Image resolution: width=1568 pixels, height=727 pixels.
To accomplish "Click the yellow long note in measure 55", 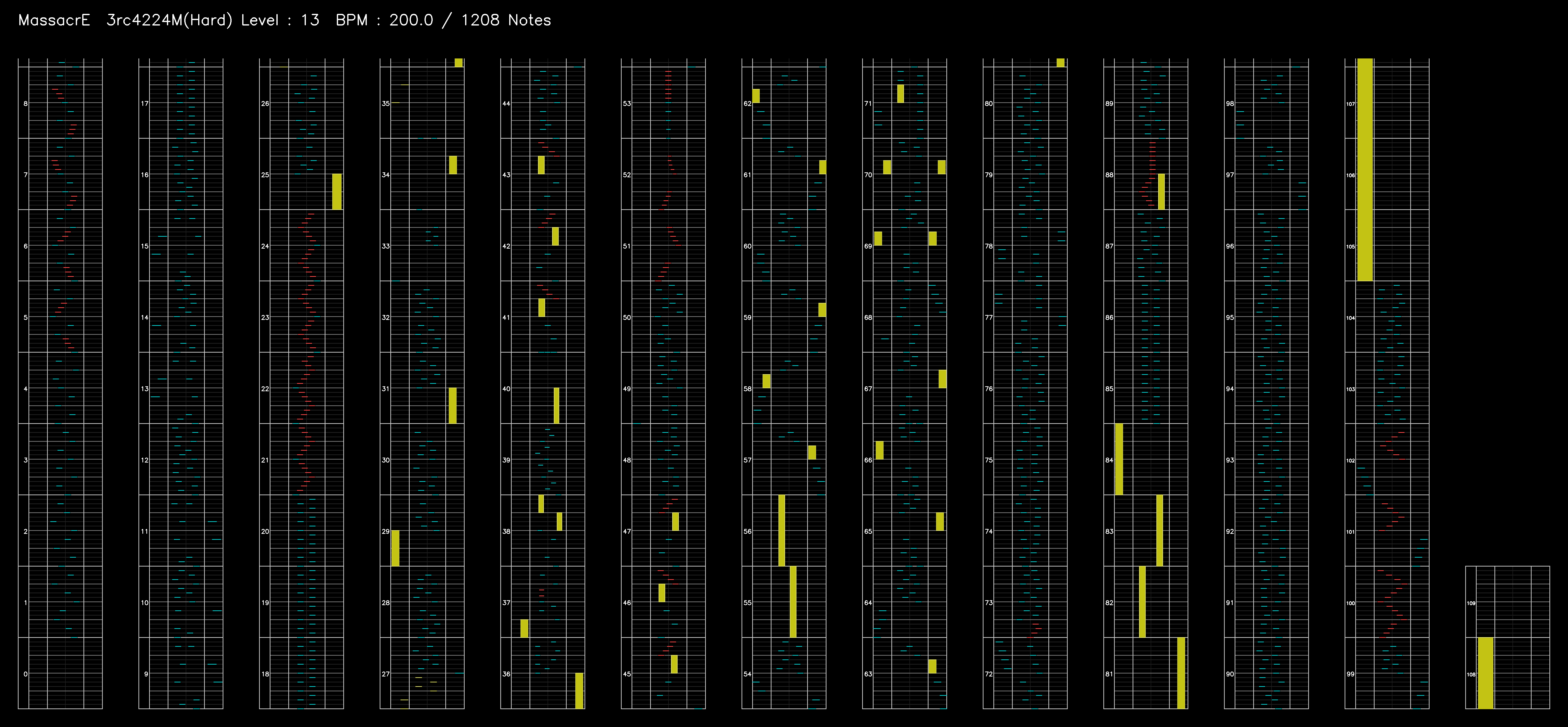I will 793,602.
